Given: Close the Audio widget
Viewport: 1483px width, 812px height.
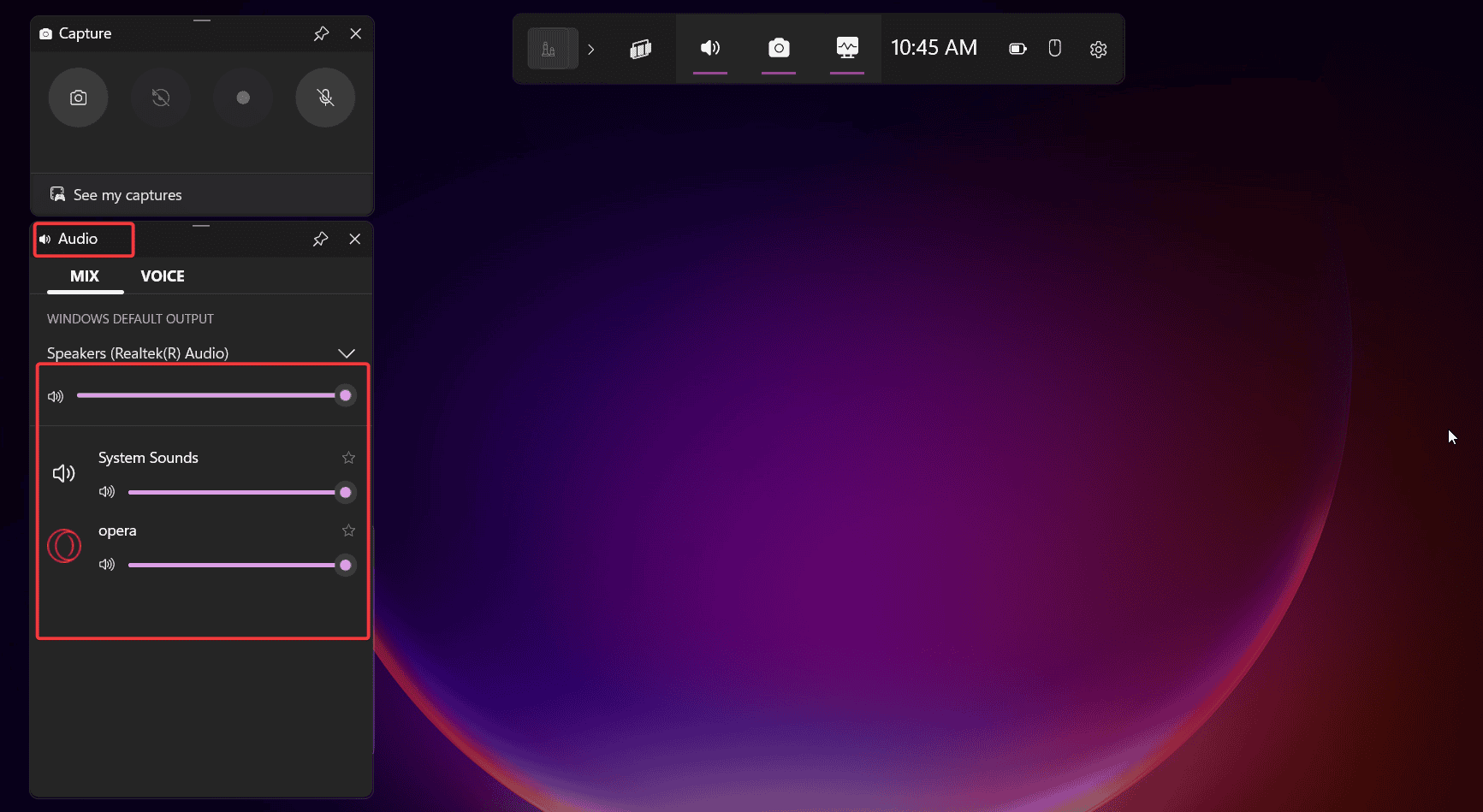Looking at the screenshot, I should pos(355,239).
